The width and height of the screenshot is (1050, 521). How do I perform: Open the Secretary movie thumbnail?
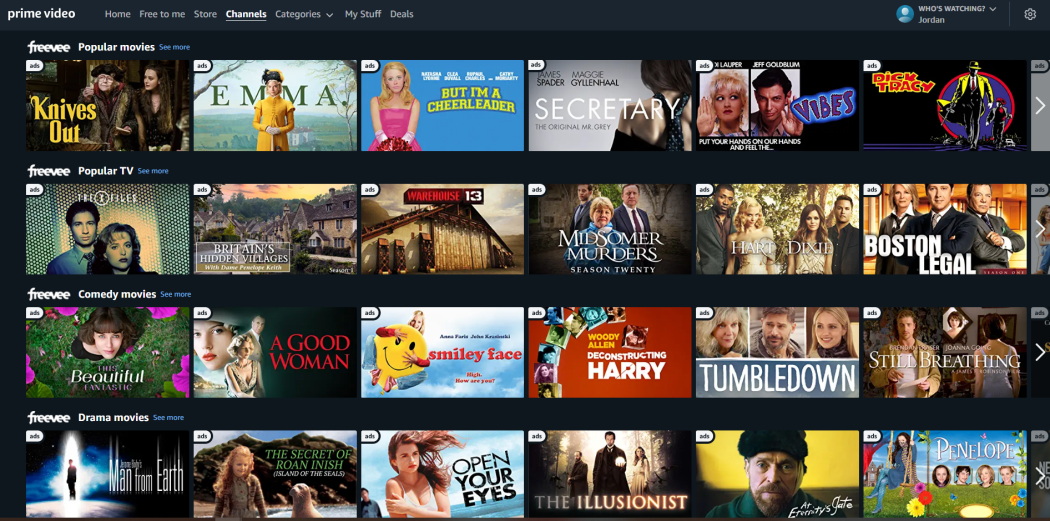(x=610, y=105)
